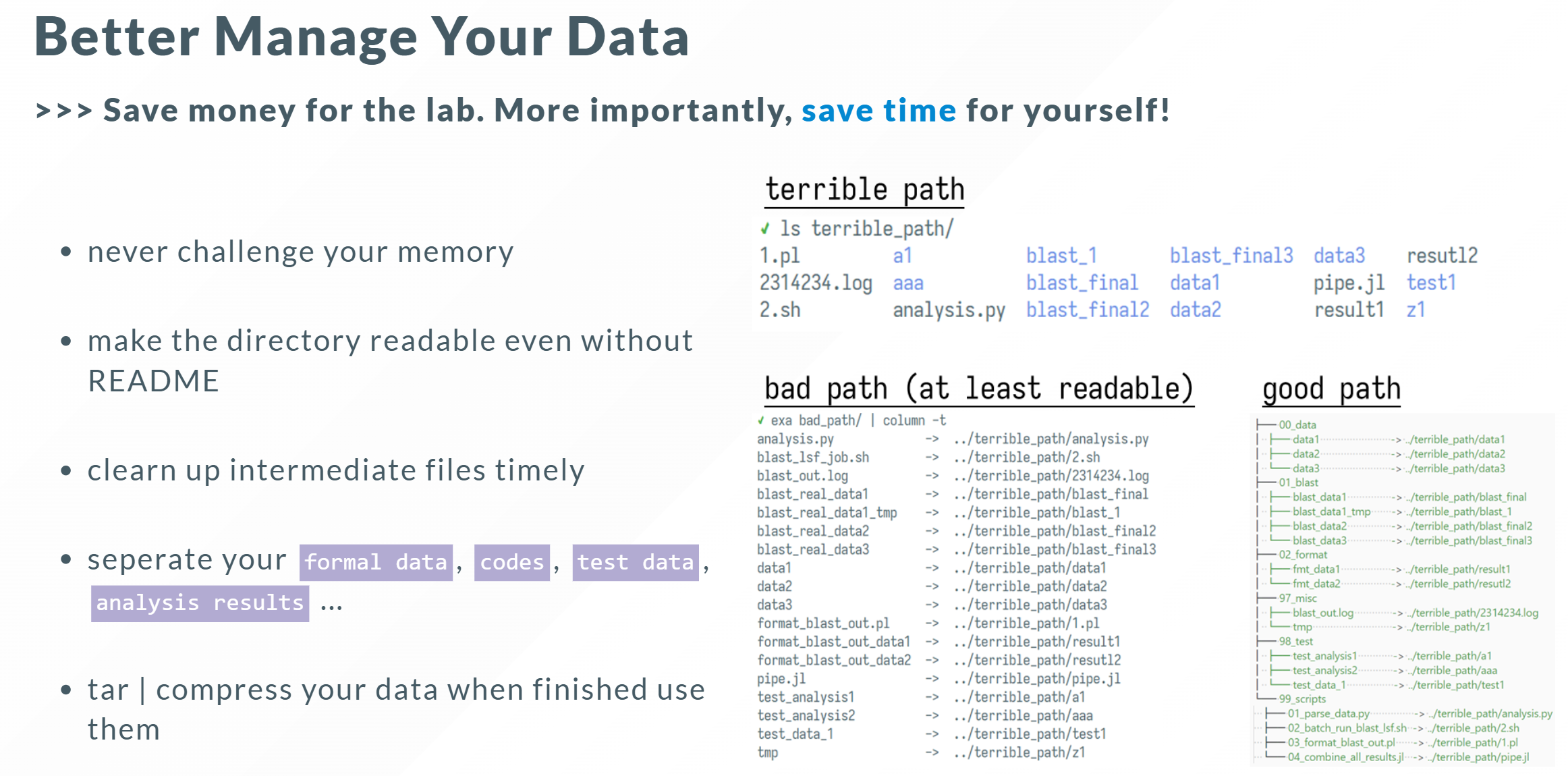
Task: Select the purple 'analysis results' tag
Action: point(200,603)
